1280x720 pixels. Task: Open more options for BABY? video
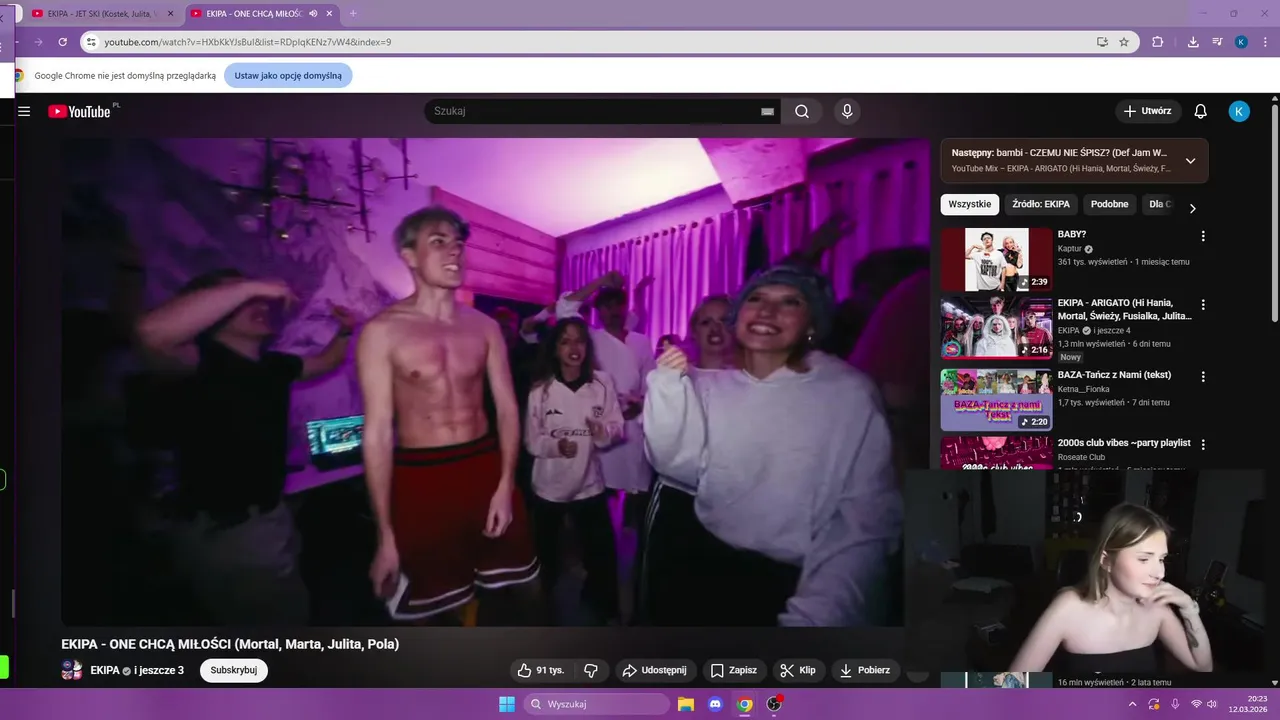1203,236
